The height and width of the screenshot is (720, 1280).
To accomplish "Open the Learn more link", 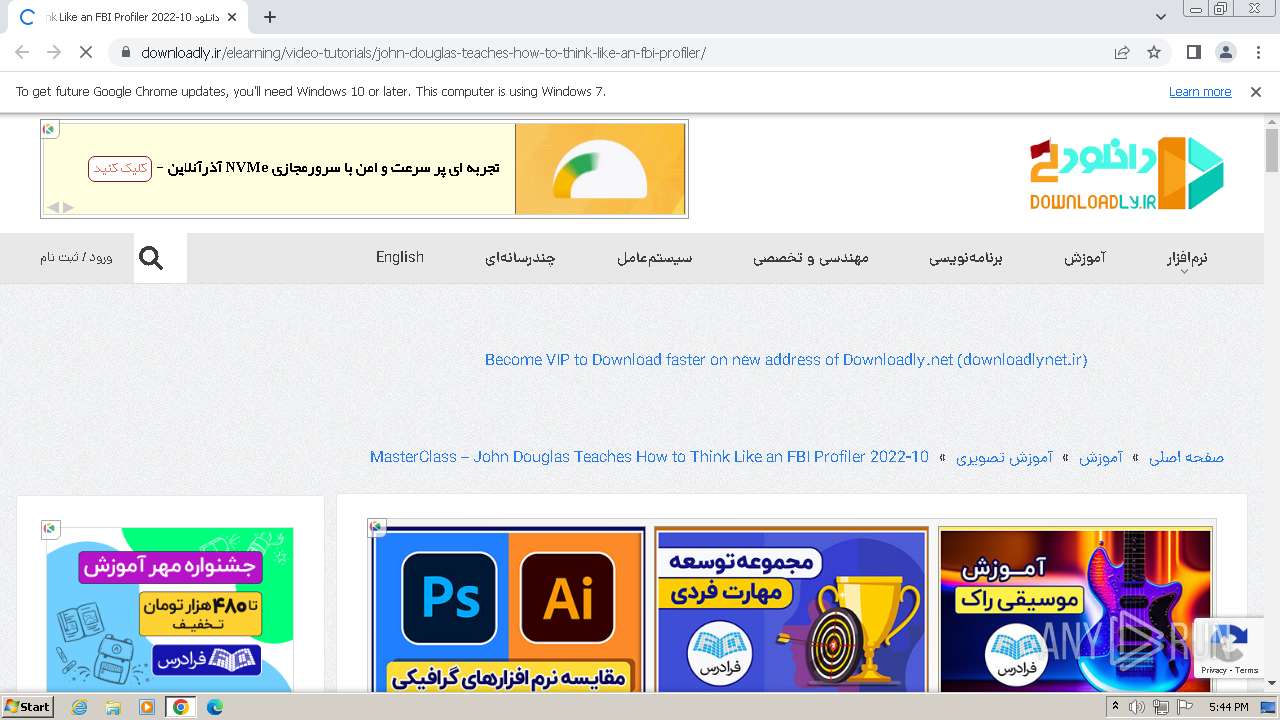I will (1200, 91).
